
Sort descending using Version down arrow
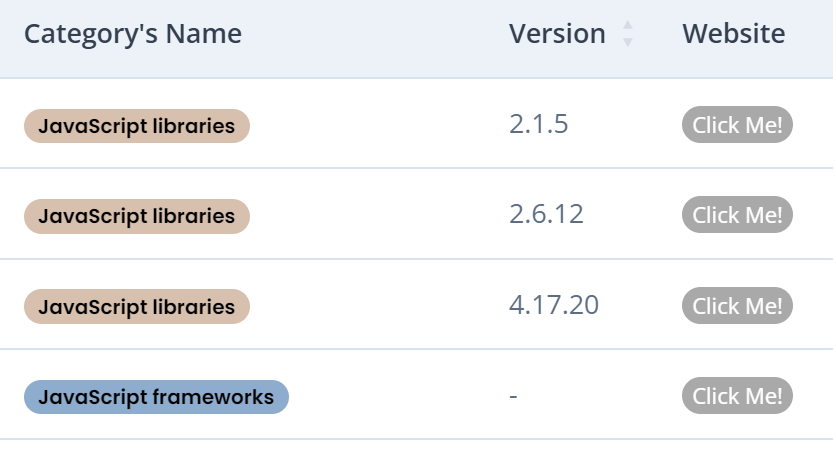[x=628, y=42]
